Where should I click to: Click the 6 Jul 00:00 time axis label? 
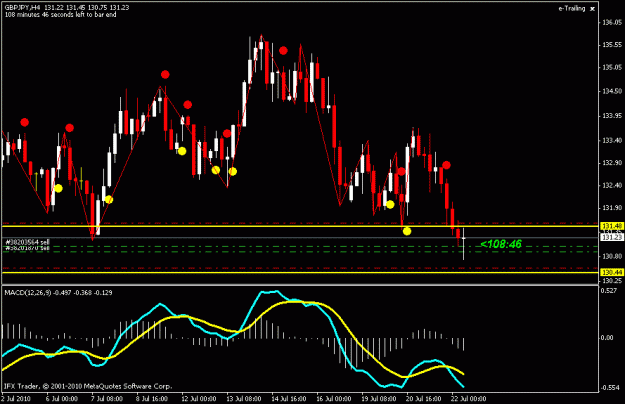click(61, 398)
